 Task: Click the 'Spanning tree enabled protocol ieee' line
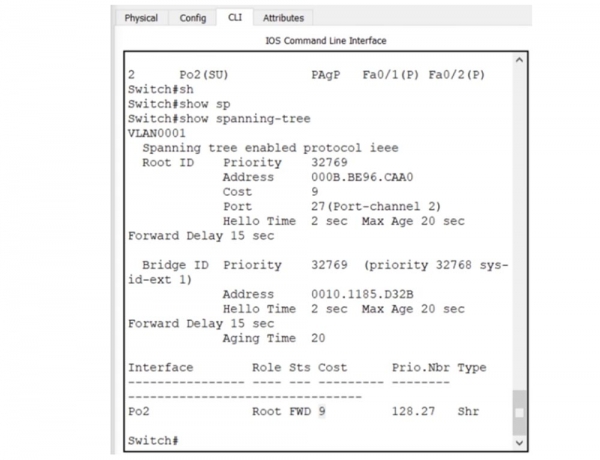(270, 147)
